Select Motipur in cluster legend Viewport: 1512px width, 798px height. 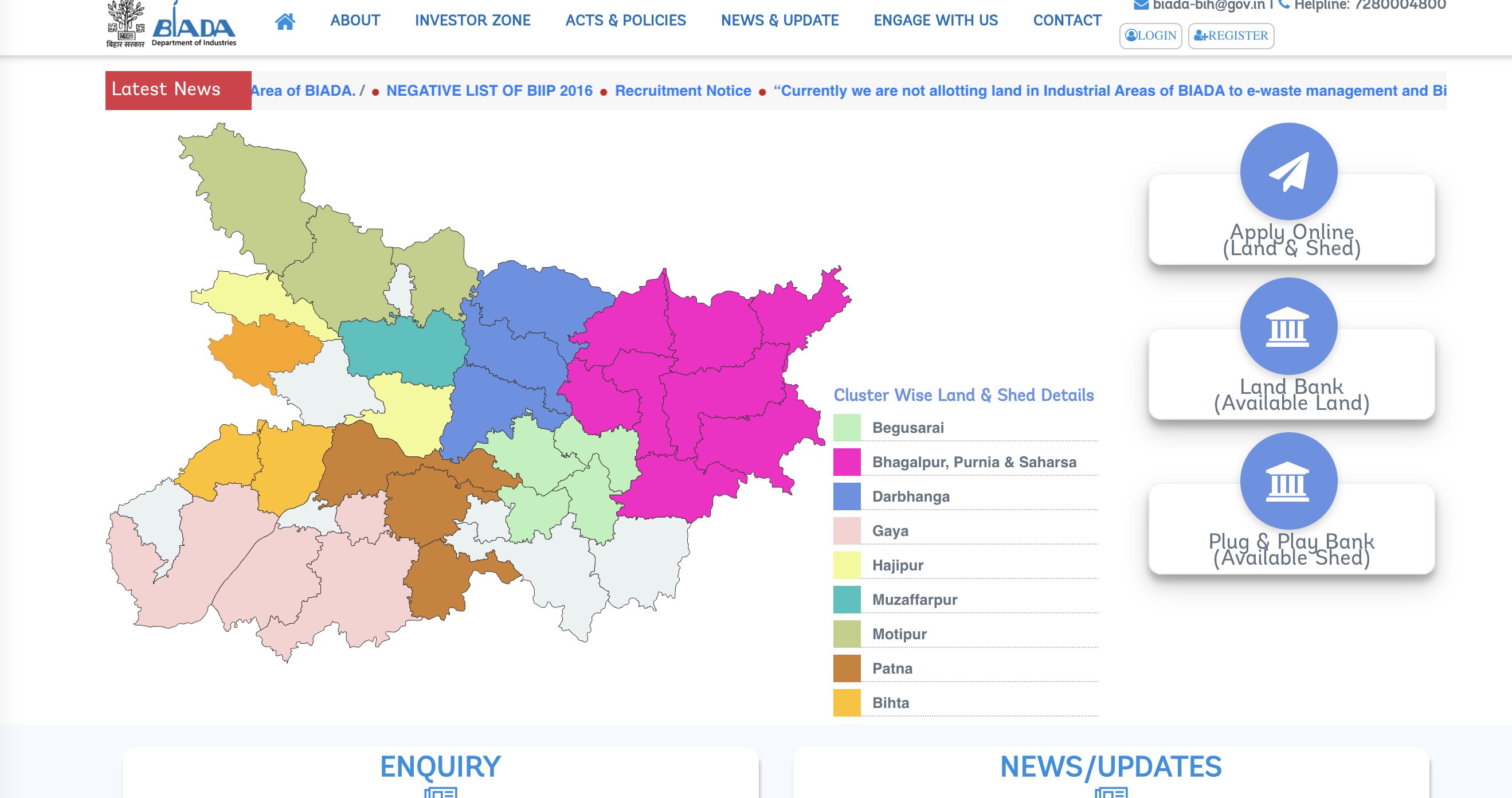point(899,634)
